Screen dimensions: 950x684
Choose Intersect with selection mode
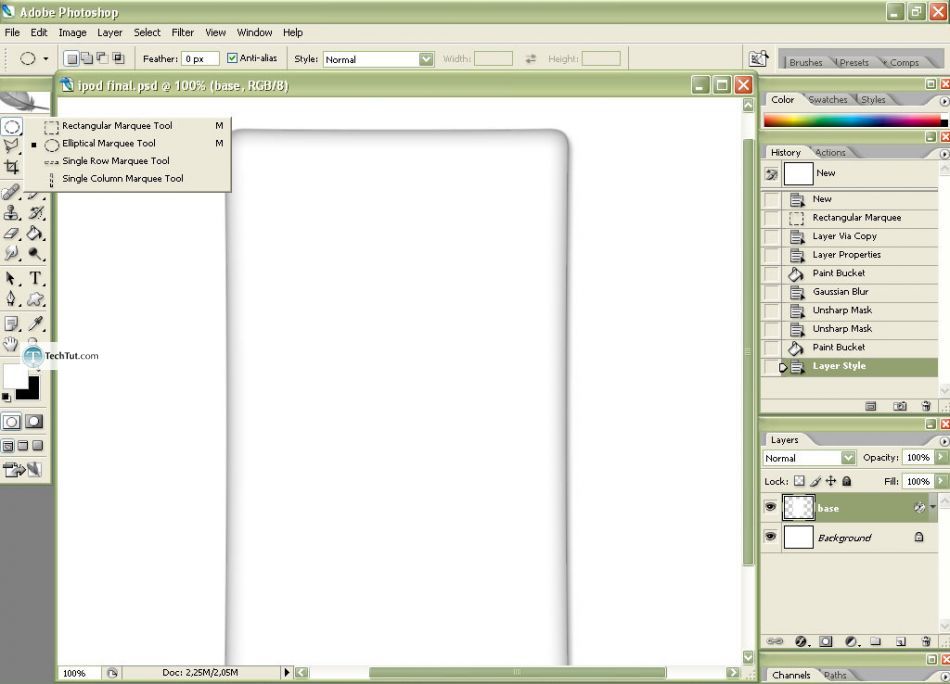119,58
